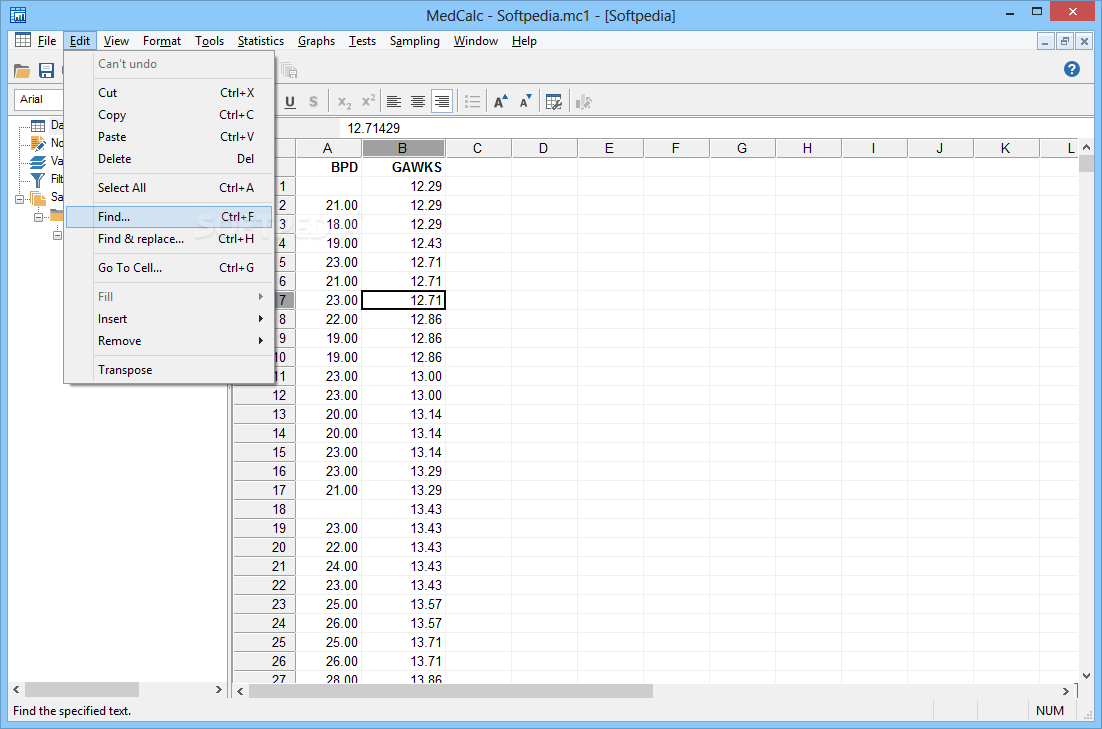
Task: Choose Transpose from Edit menu
Action: coord(169,370)
